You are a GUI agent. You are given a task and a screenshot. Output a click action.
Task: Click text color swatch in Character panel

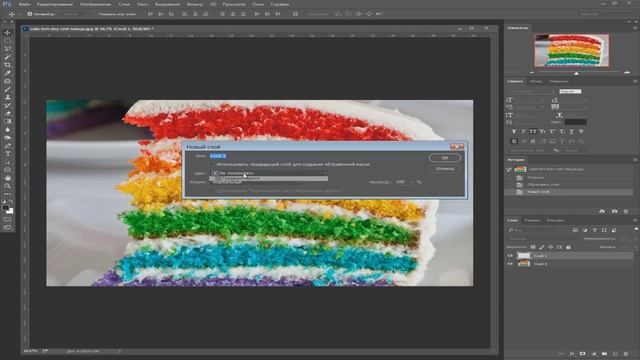(x=576, y=122)
